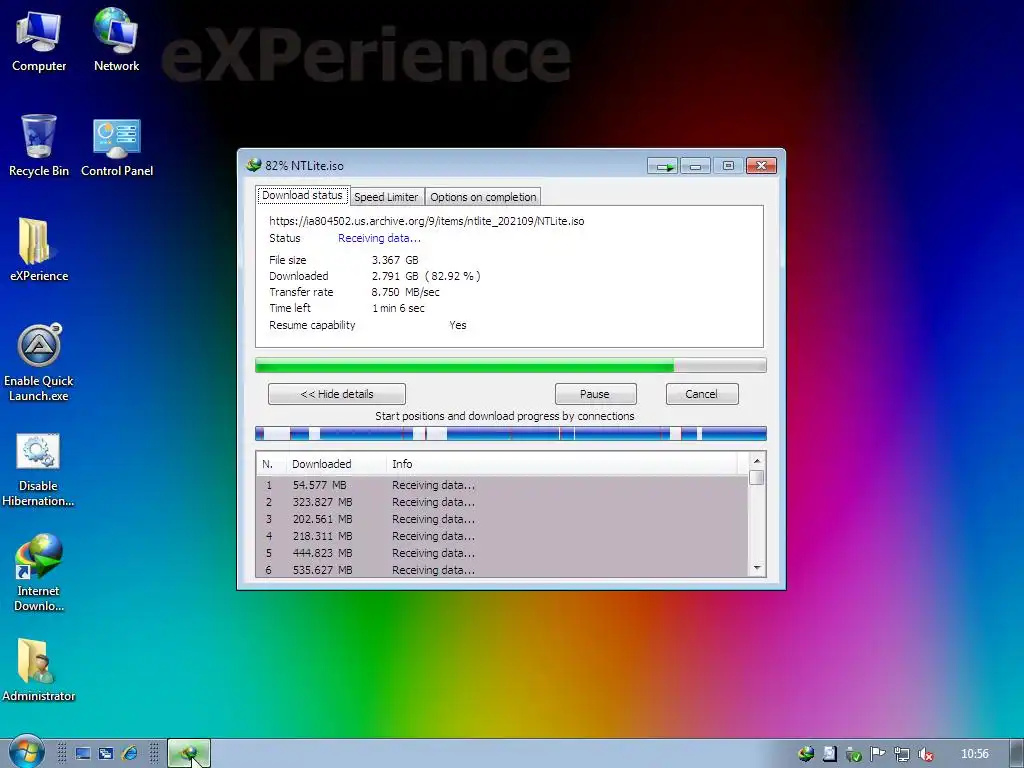1024x768 pixels.
Task: Select Disable Hibernation desktop icon
Action: (x=38, y=469)
